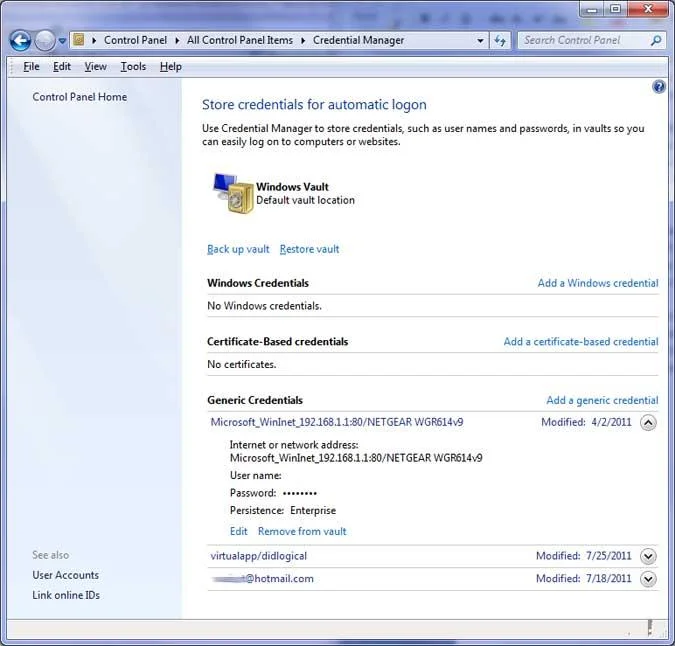Select the Windows Vault safe icon
The height and width of the screenshot is (646, 675).
(x=233, y=193)
